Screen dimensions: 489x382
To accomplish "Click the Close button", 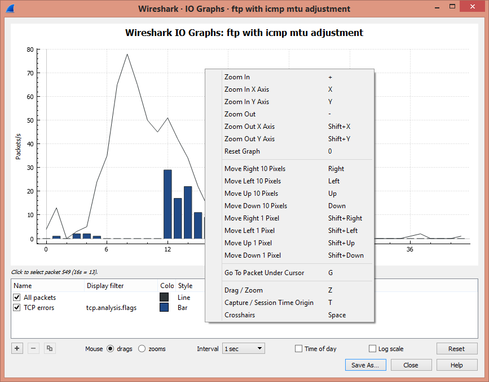I will tap(411, 365).
